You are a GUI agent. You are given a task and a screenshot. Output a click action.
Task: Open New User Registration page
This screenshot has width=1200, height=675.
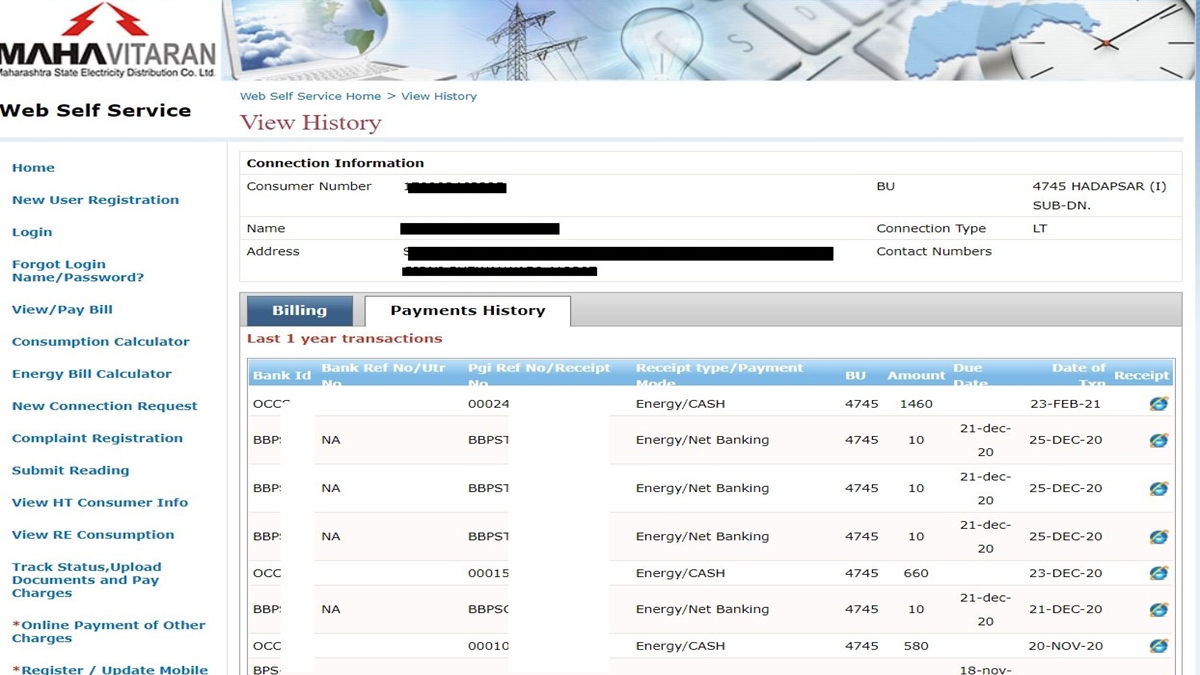click(95, 199)
